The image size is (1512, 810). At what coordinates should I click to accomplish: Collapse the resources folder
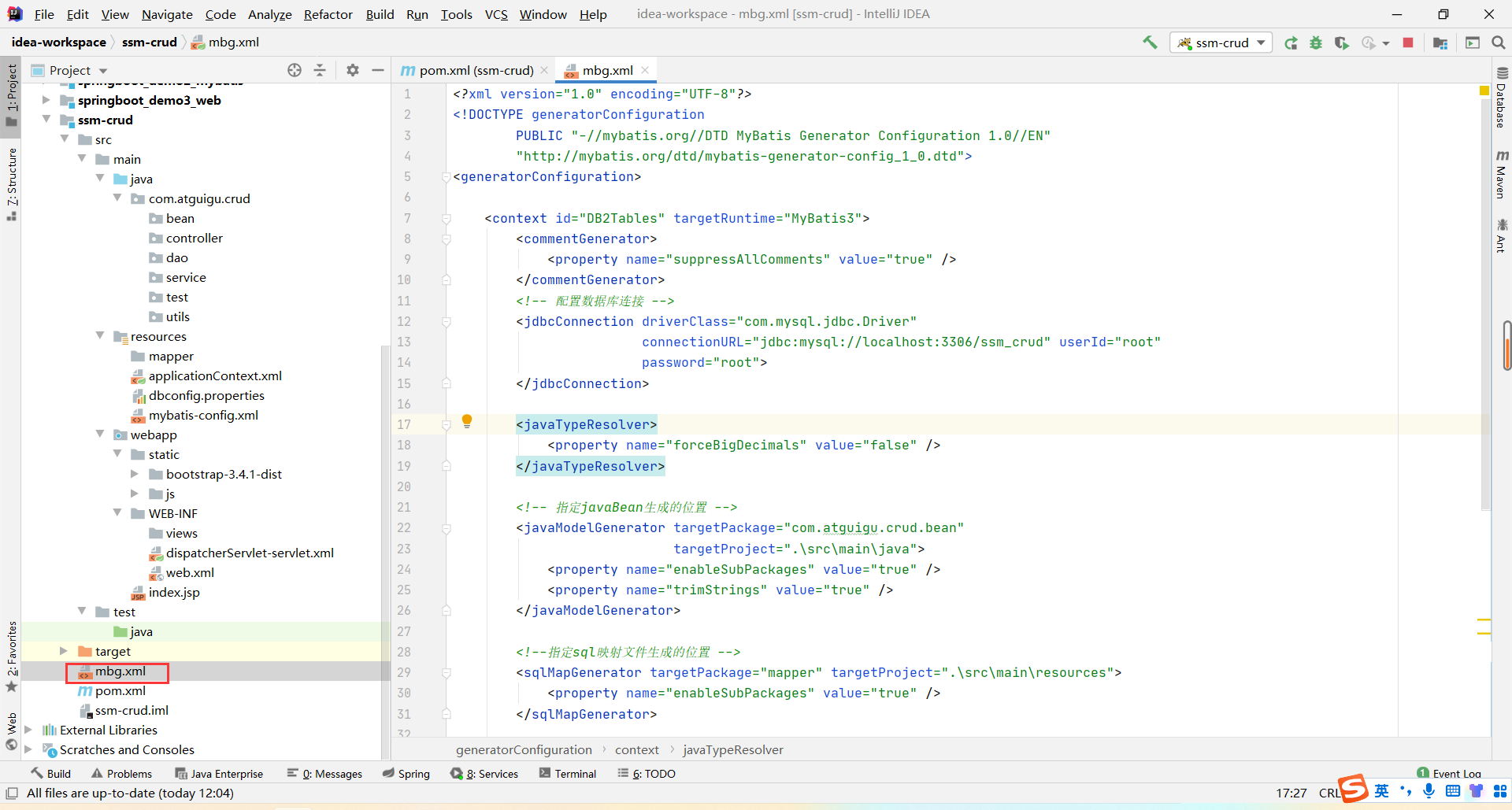pos(100,336)
